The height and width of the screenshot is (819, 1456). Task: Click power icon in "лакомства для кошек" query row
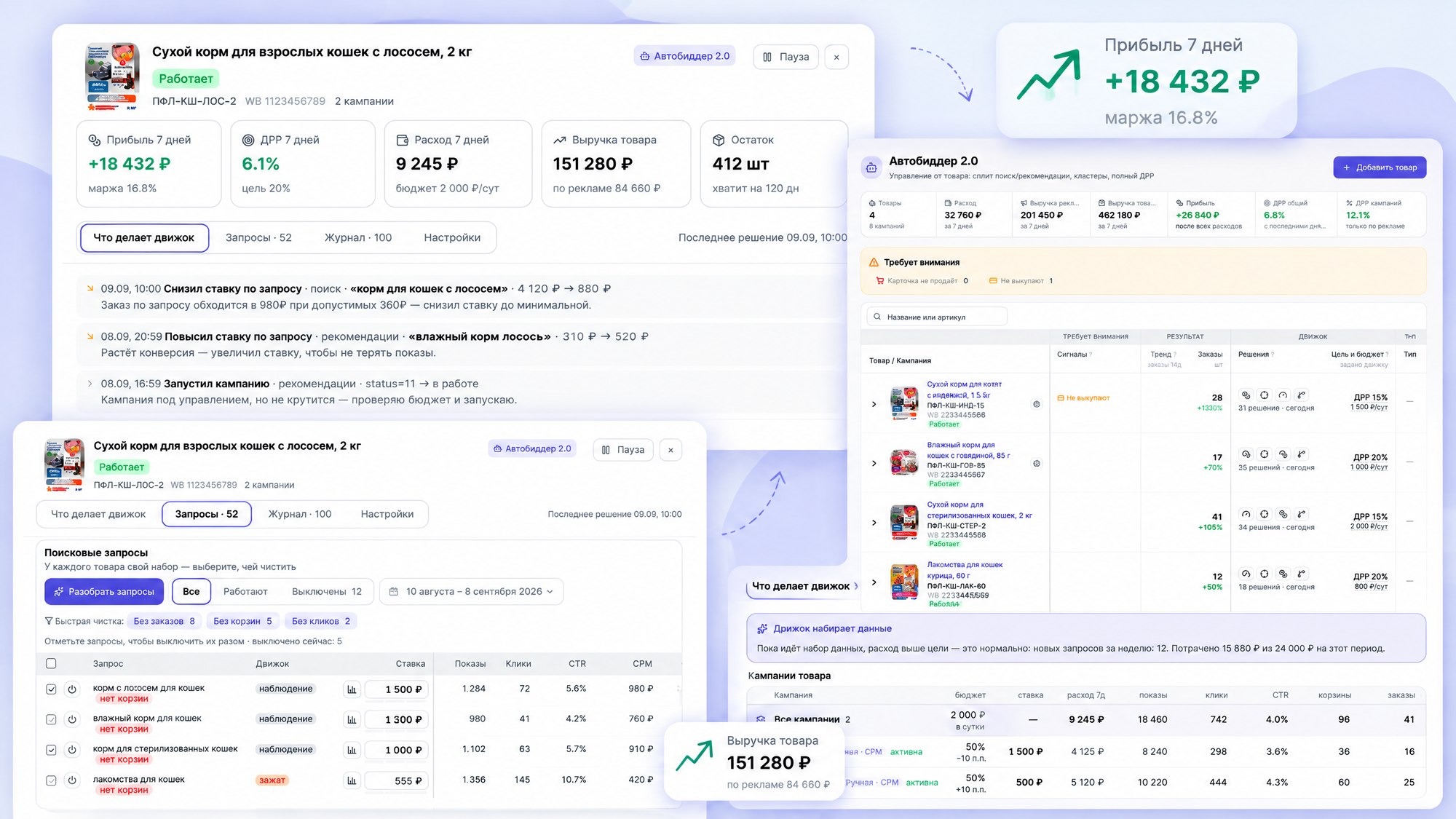(x=72, y=780)
